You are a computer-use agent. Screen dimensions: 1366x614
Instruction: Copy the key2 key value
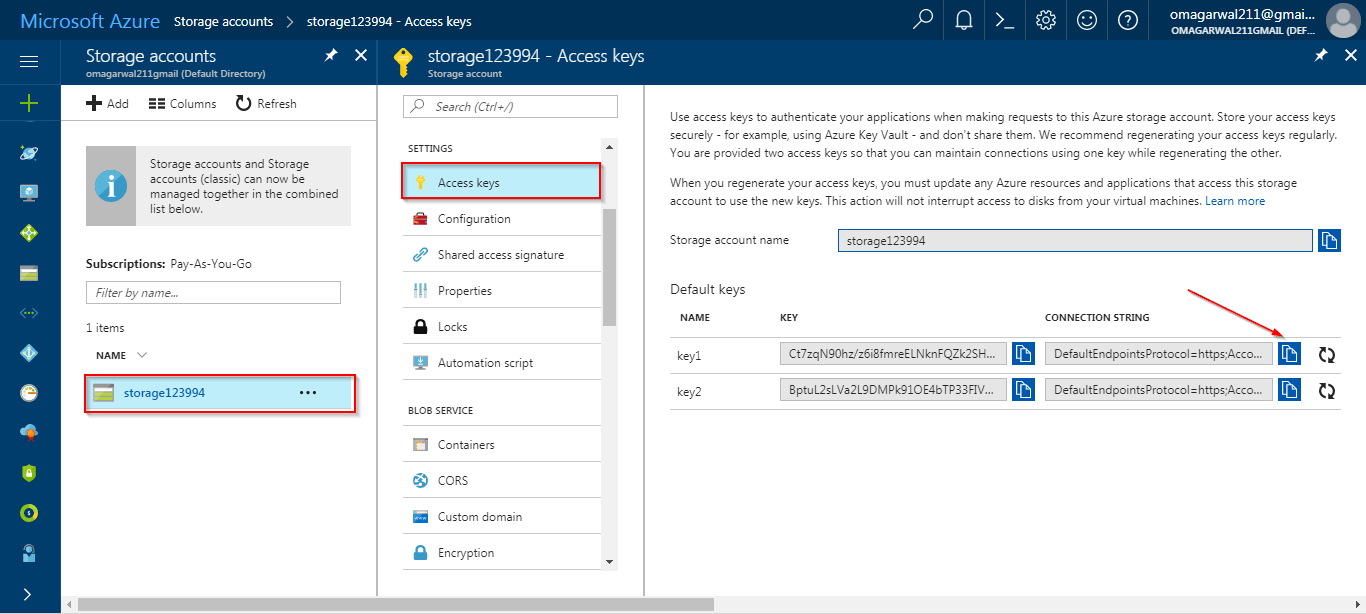(x=1023, y=391)
